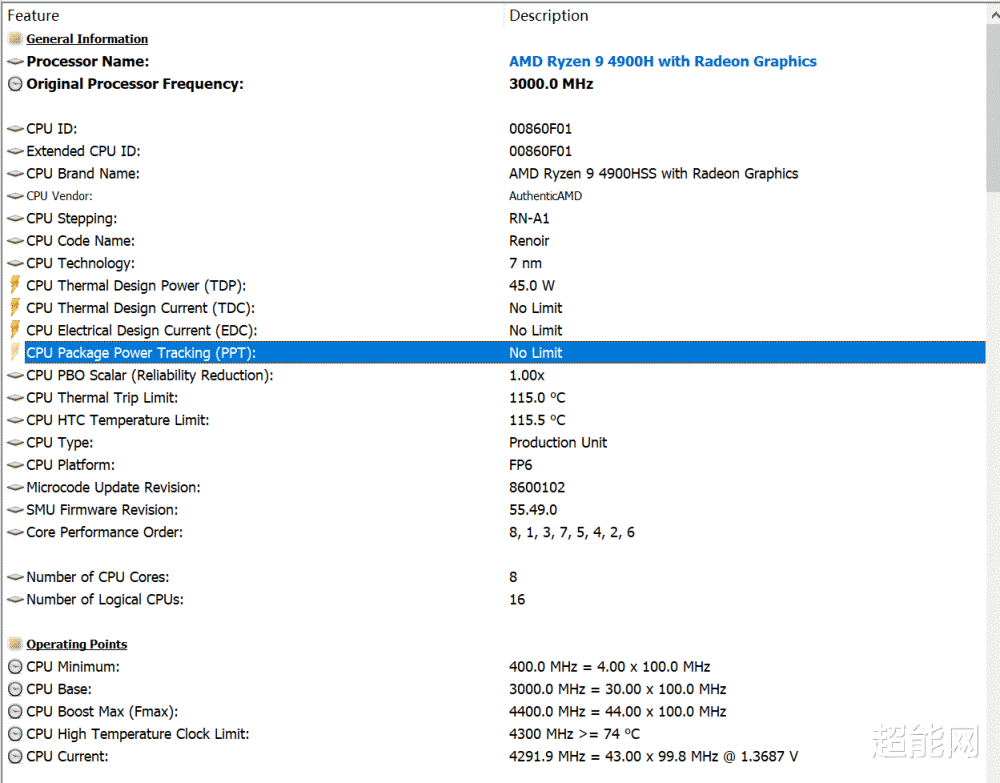
Task: Click the lightning icon beside Package Power Tracking
Action: (15, 352)
